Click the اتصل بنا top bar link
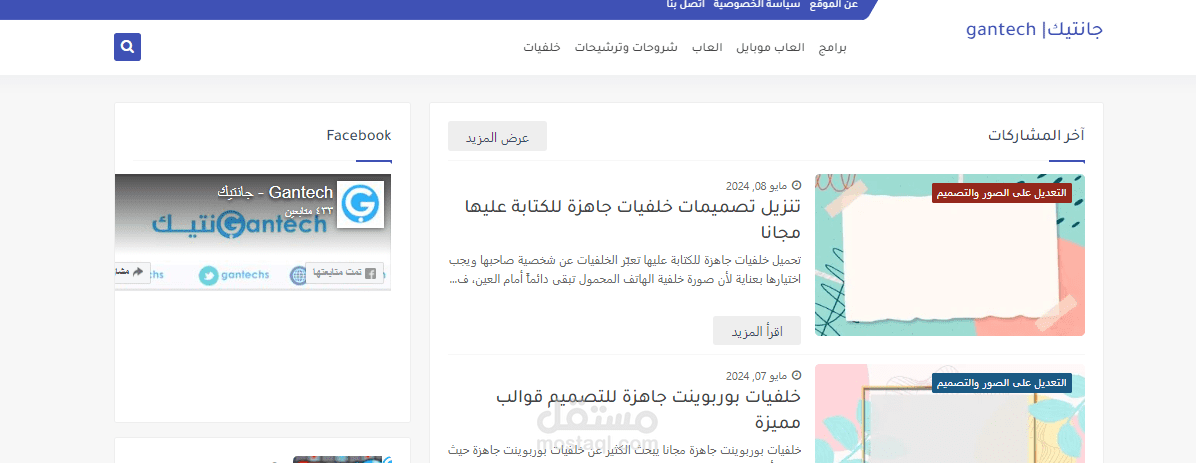This screenshot has height=463, width=1196. pyautogui.click(x=685, y=5)
